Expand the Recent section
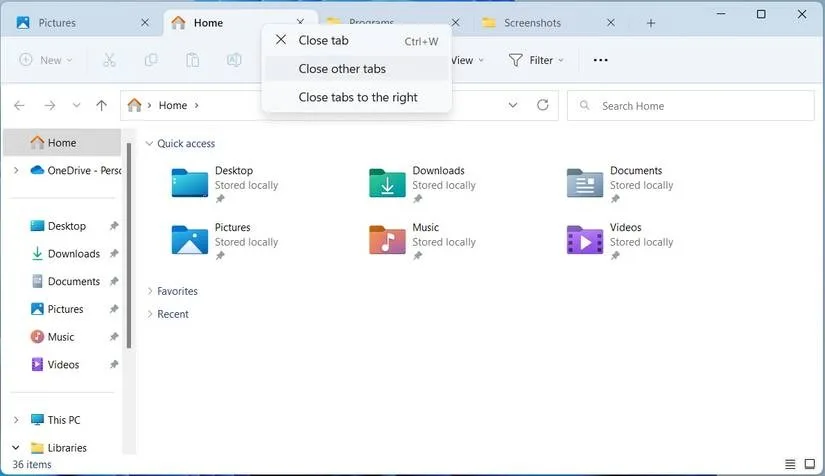825x476 pixels. pos(149,314)
